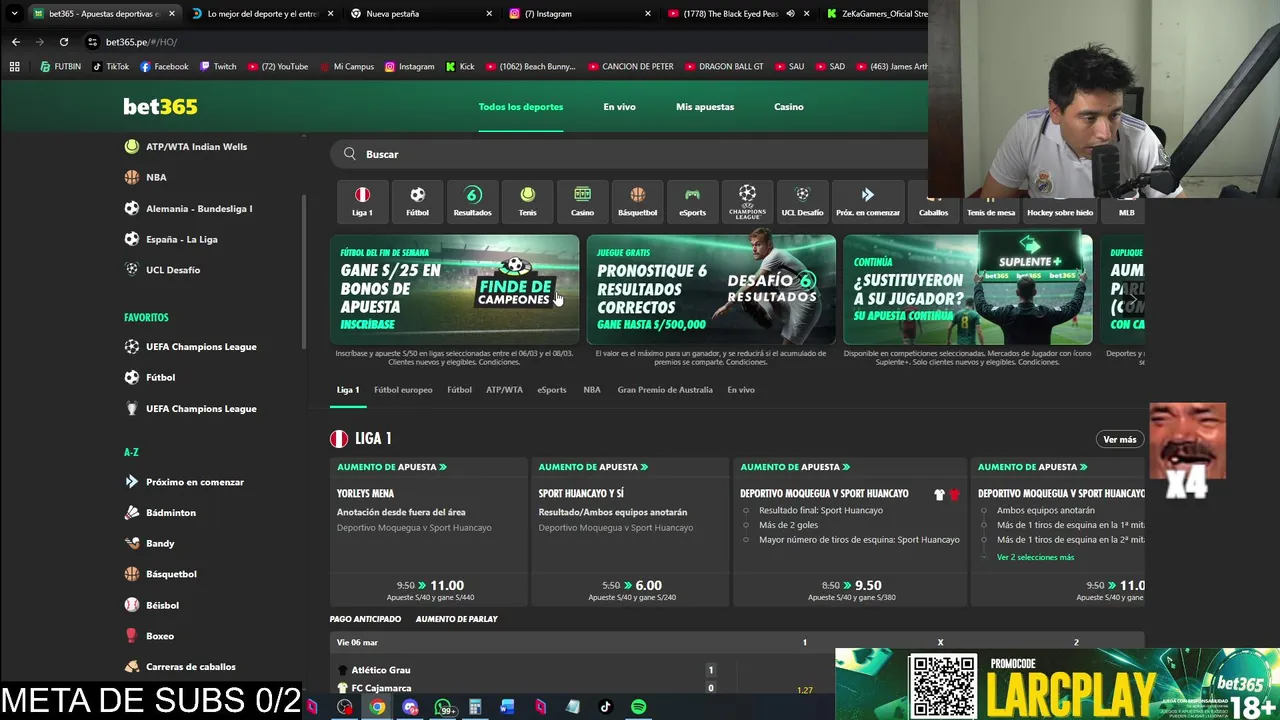This screenshot has width=1280, height=720.
Task: Open the Twitch bookmark
Action: [218, 67]
